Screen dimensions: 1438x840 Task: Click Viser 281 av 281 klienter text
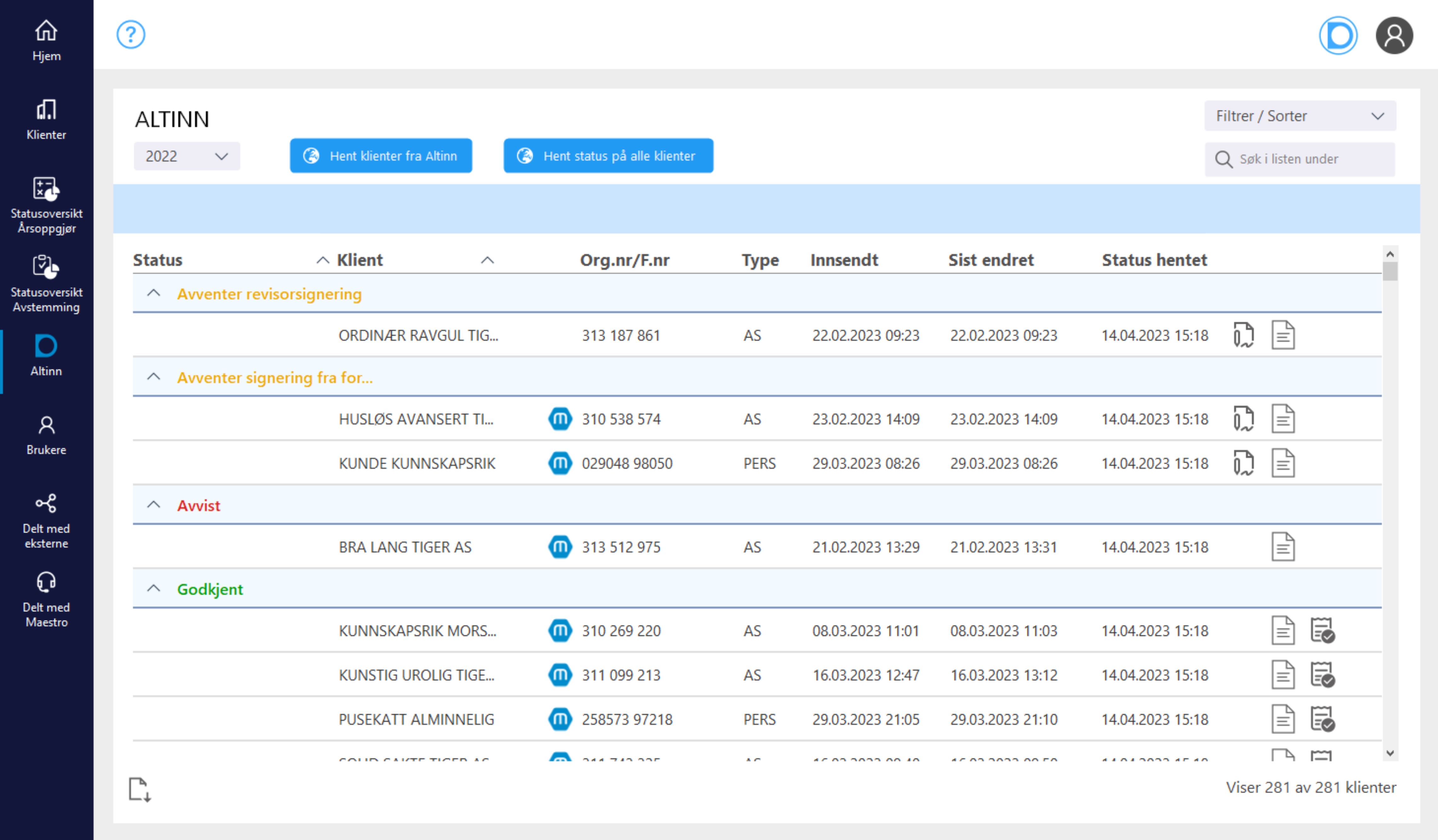point(1311,787)
